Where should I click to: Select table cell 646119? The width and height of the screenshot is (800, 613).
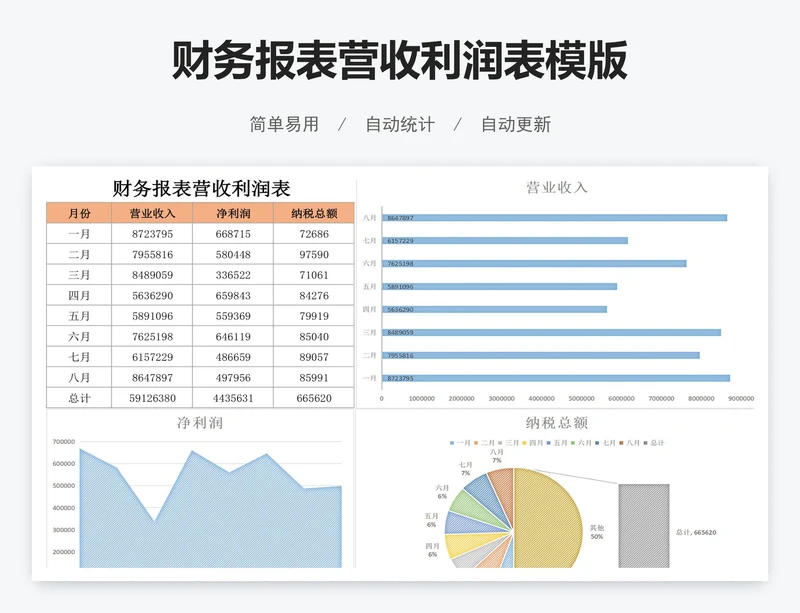pyautogui.click(x=233, y=336)
